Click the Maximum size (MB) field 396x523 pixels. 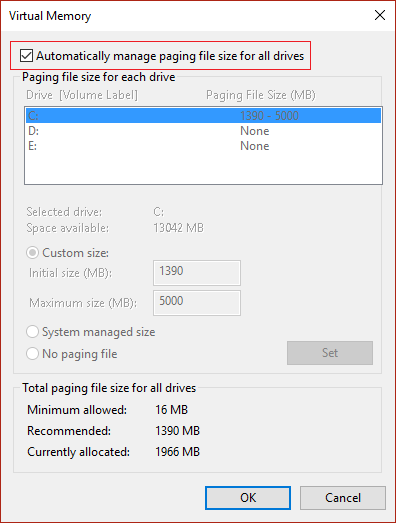tap(197, 303)
